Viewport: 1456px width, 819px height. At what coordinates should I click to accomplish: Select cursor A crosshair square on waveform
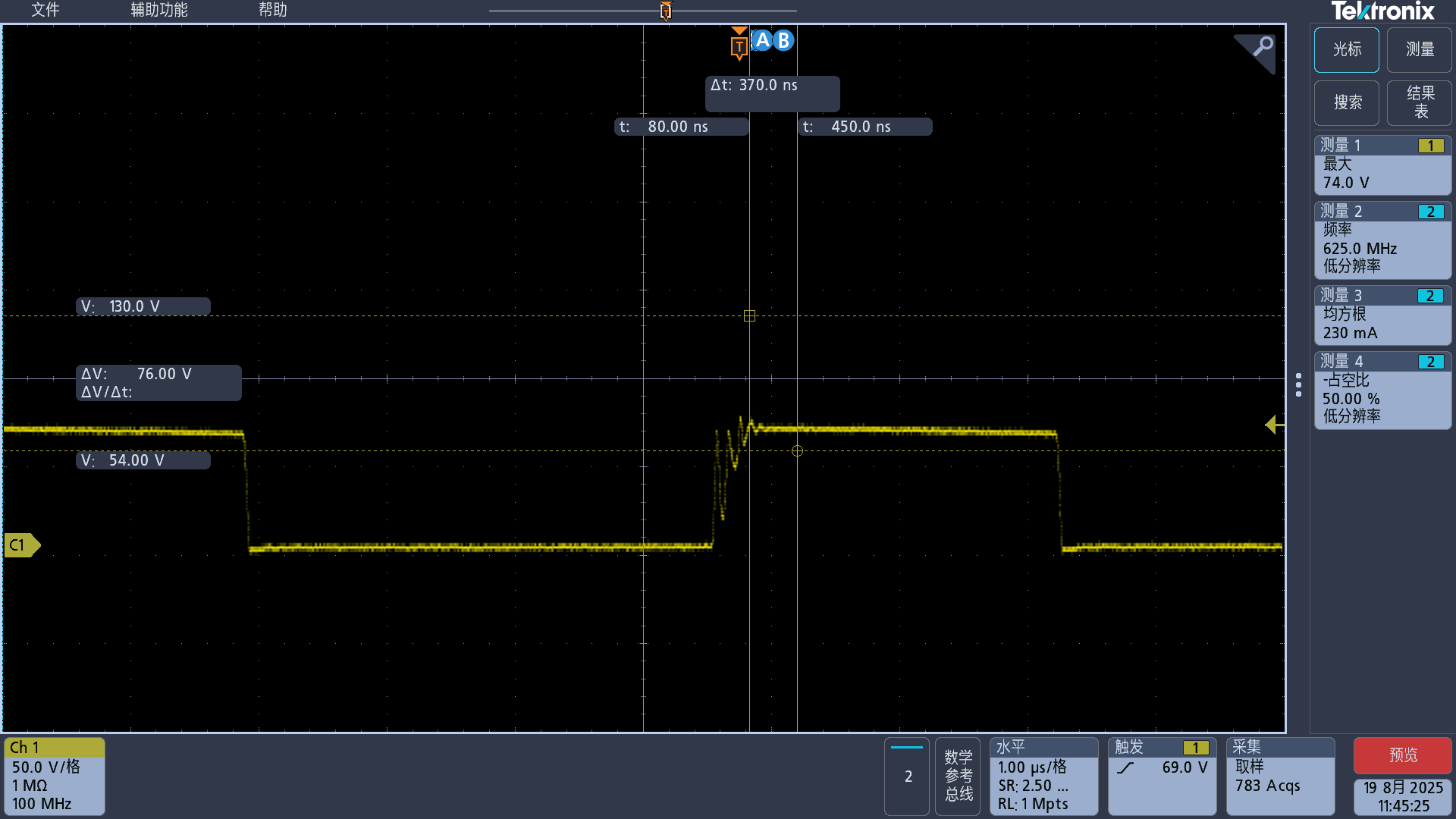(x=749, y=315)
